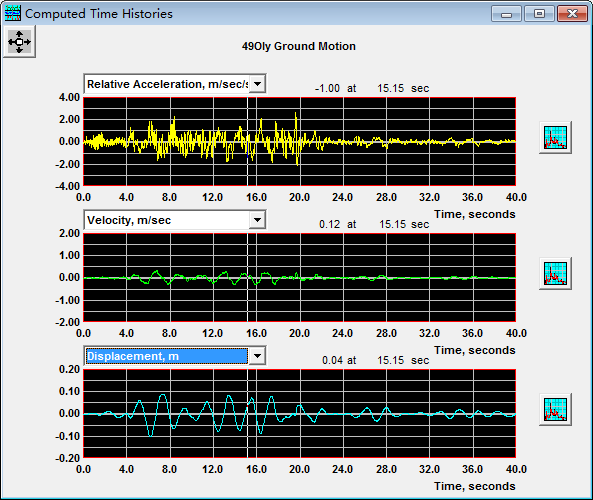The image size is (593, 500).
Task: Open spectrum icon beside displacement plot
Action: tap(555, 409)
